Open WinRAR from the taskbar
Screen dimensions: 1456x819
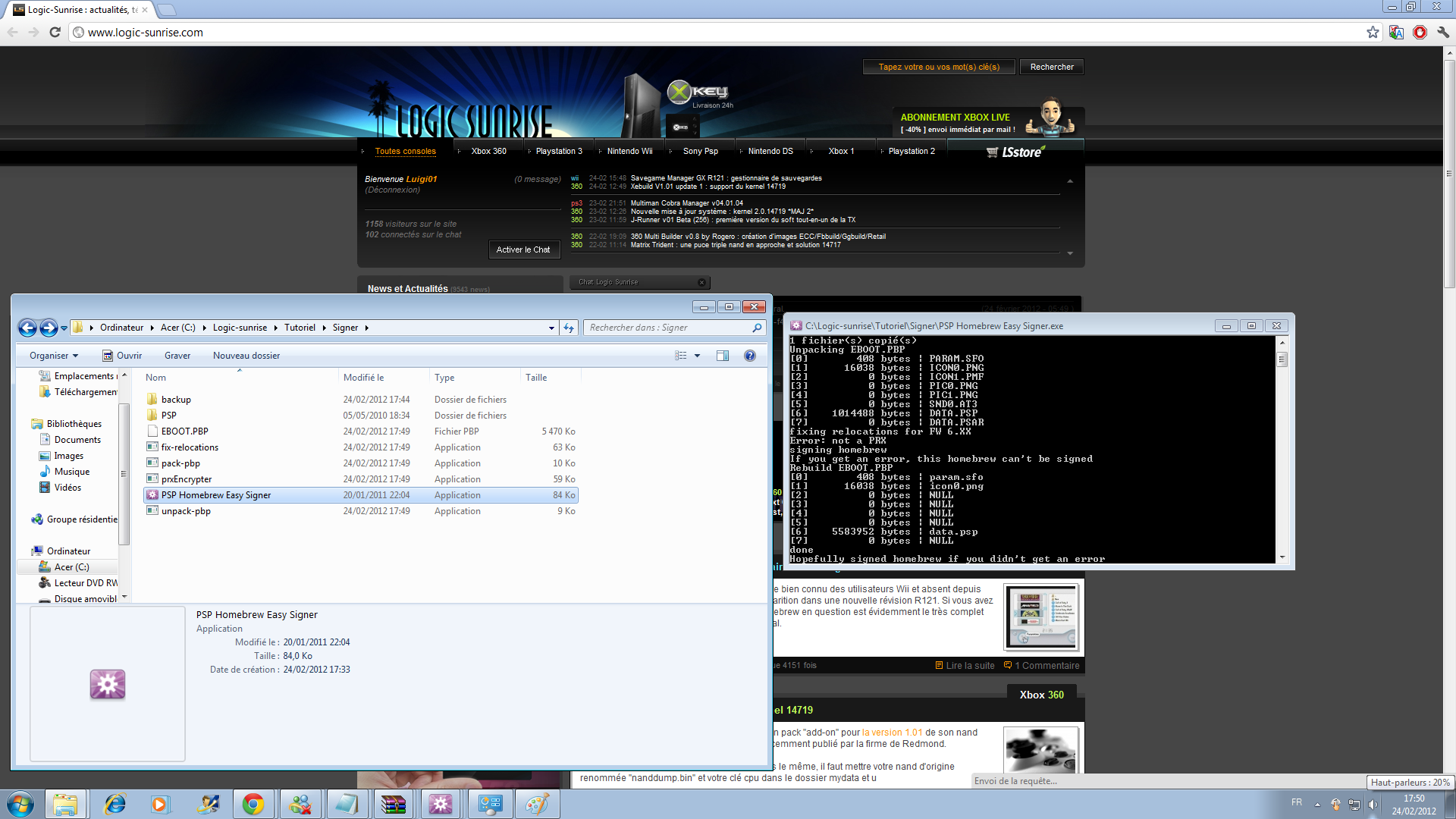point(393,804)
